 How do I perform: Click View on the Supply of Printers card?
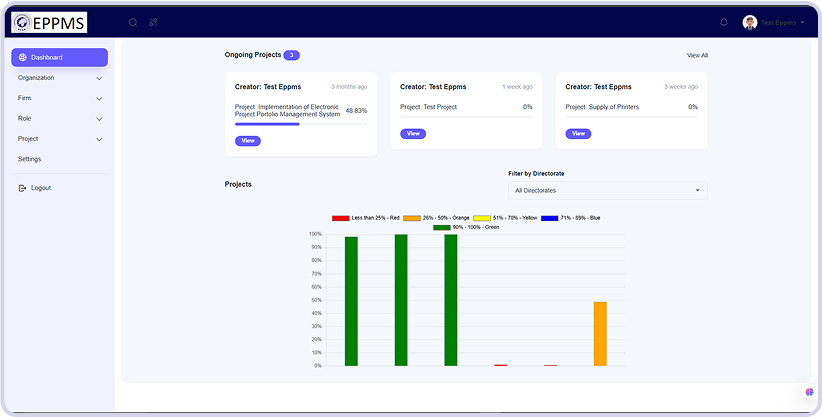click(577, 133)
